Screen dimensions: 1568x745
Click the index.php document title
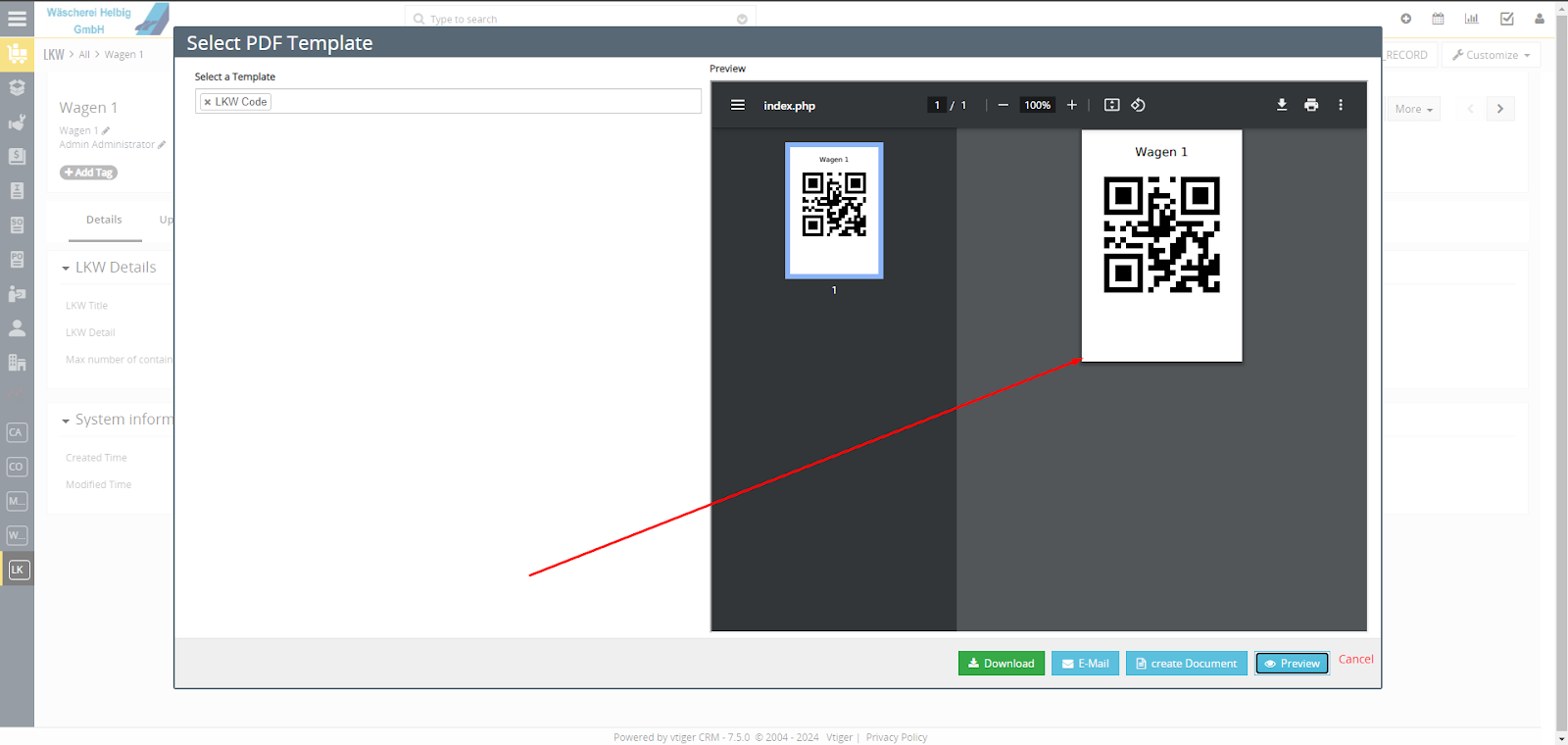(x=789, y=106)
